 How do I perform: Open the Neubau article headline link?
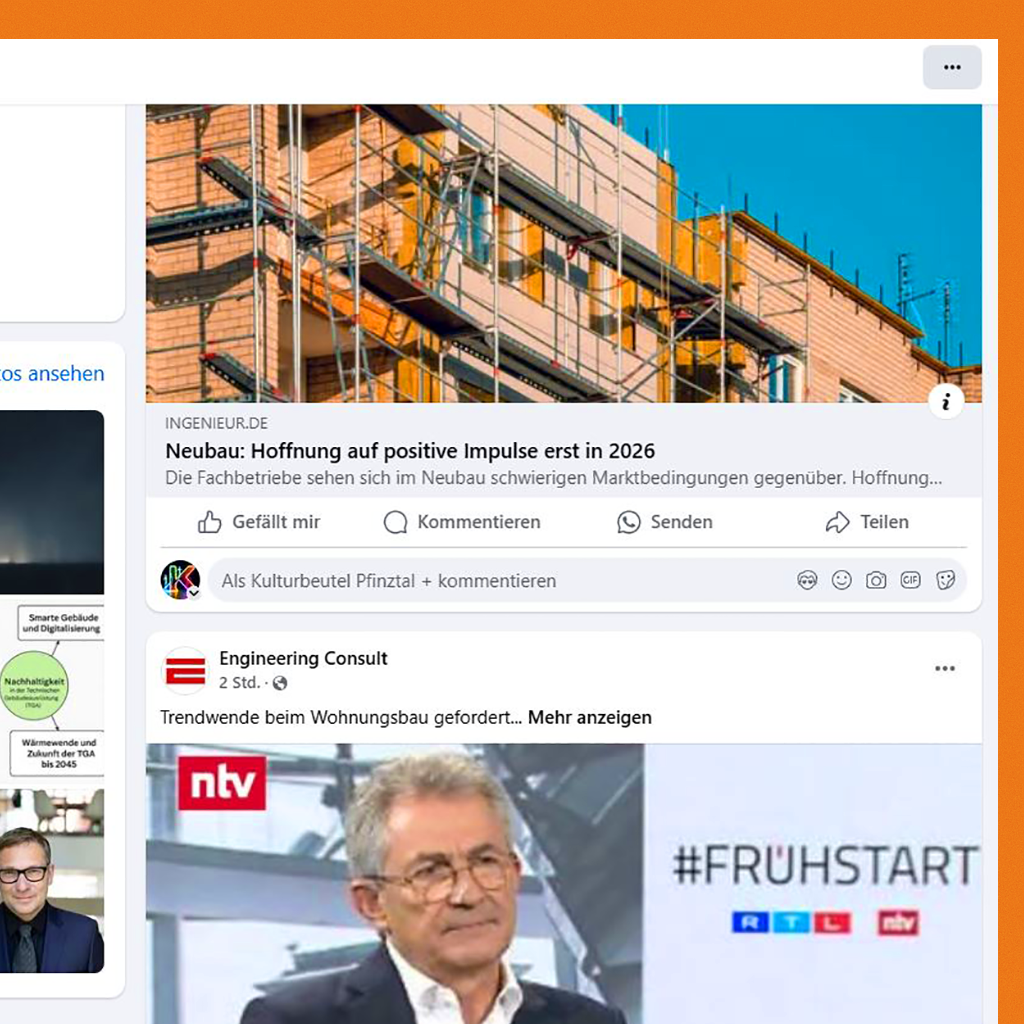(410, 451)
